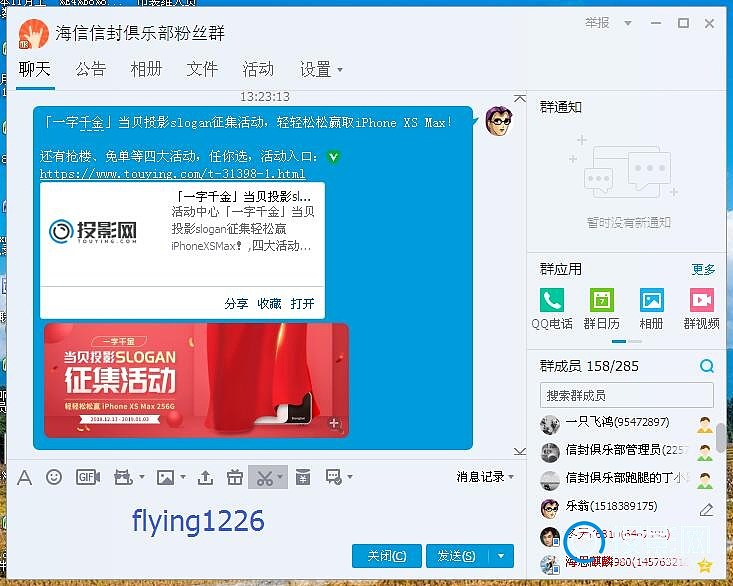Select member 信封俱乐部跑腿的丁小
733x586 pixels.
[x=626, y=480]
